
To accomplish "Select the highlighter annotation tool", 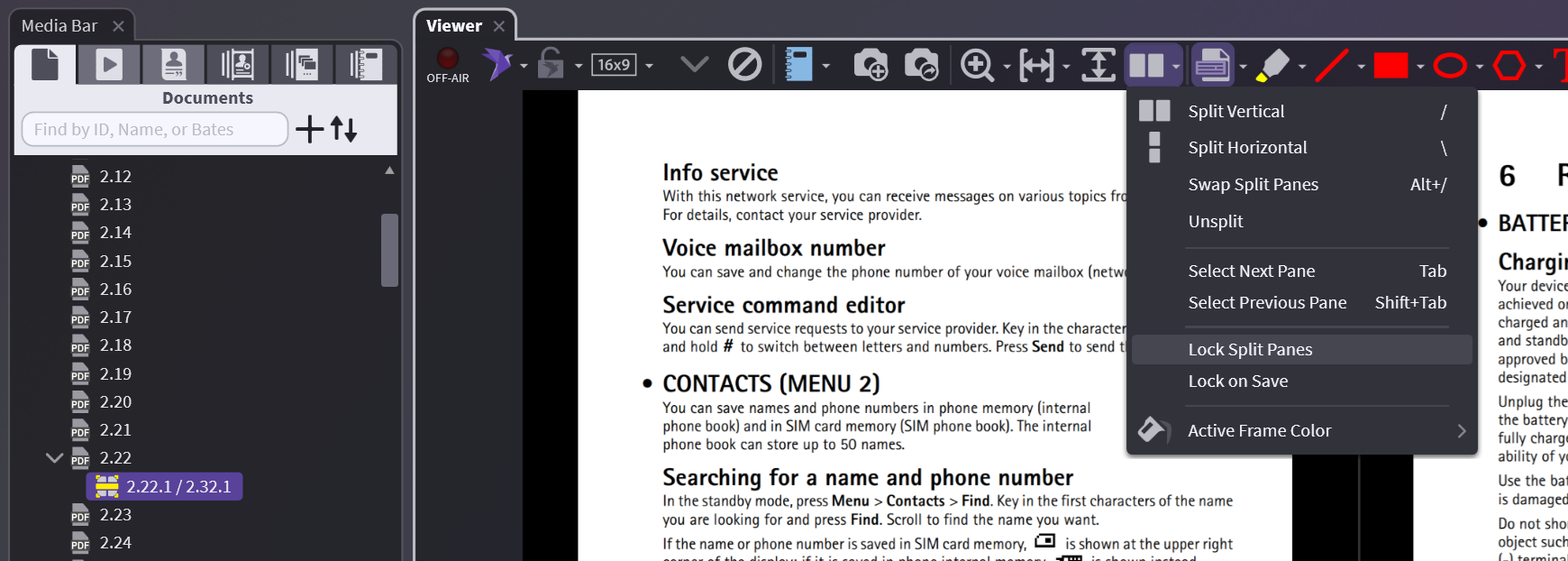I will pos(1272,65).
